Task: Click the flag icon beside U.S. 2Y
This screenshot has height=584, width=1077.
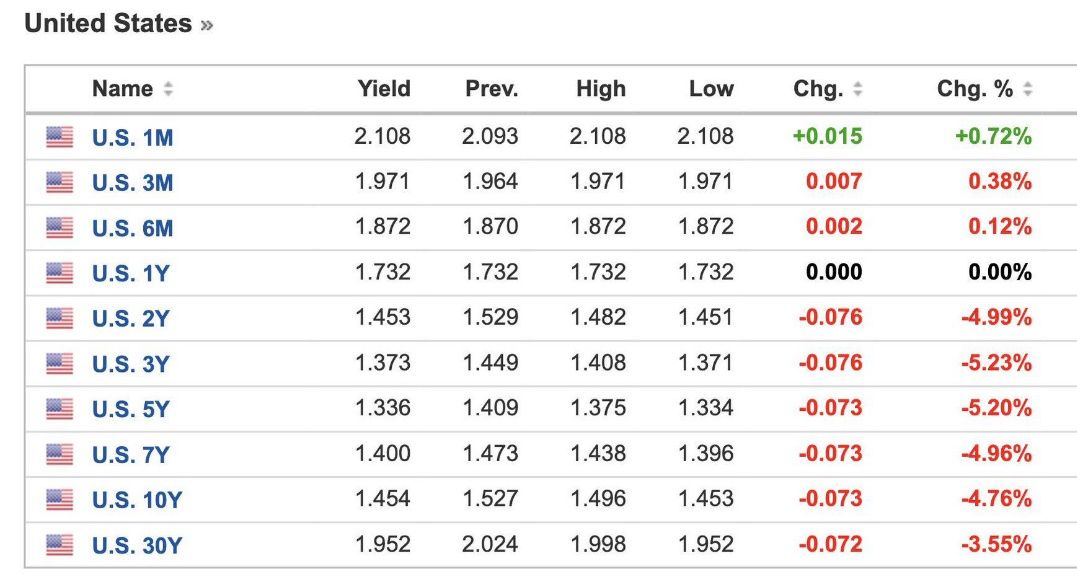Action: pyautogui.click(x=60, y=318)
